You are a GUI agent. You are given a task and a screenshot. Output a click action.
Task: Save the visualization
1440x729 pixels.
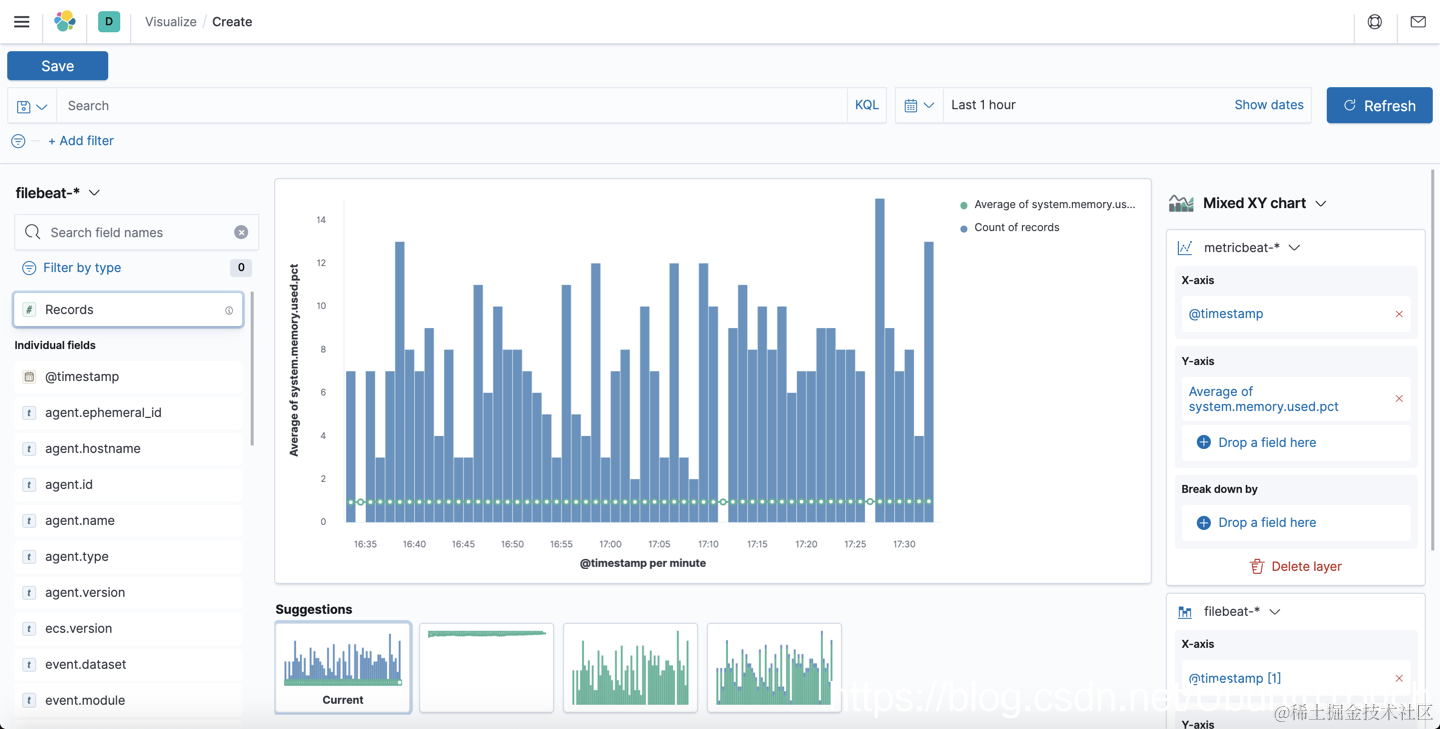(57, 66)
